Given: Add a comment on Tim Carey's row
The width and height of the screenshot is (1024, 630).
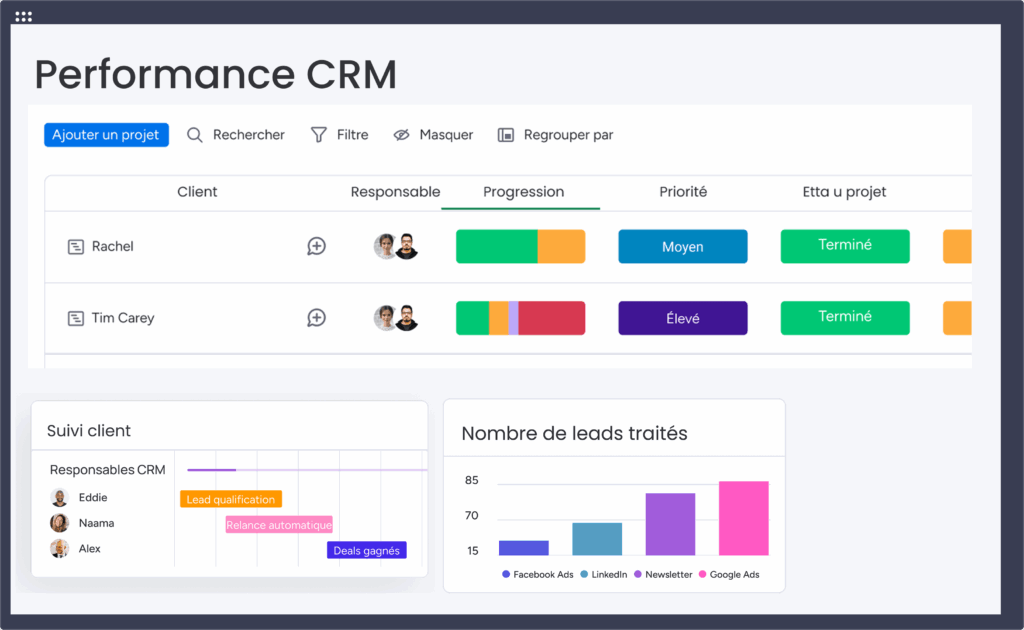Looking at the screenshot, I should tap(317, 318).
